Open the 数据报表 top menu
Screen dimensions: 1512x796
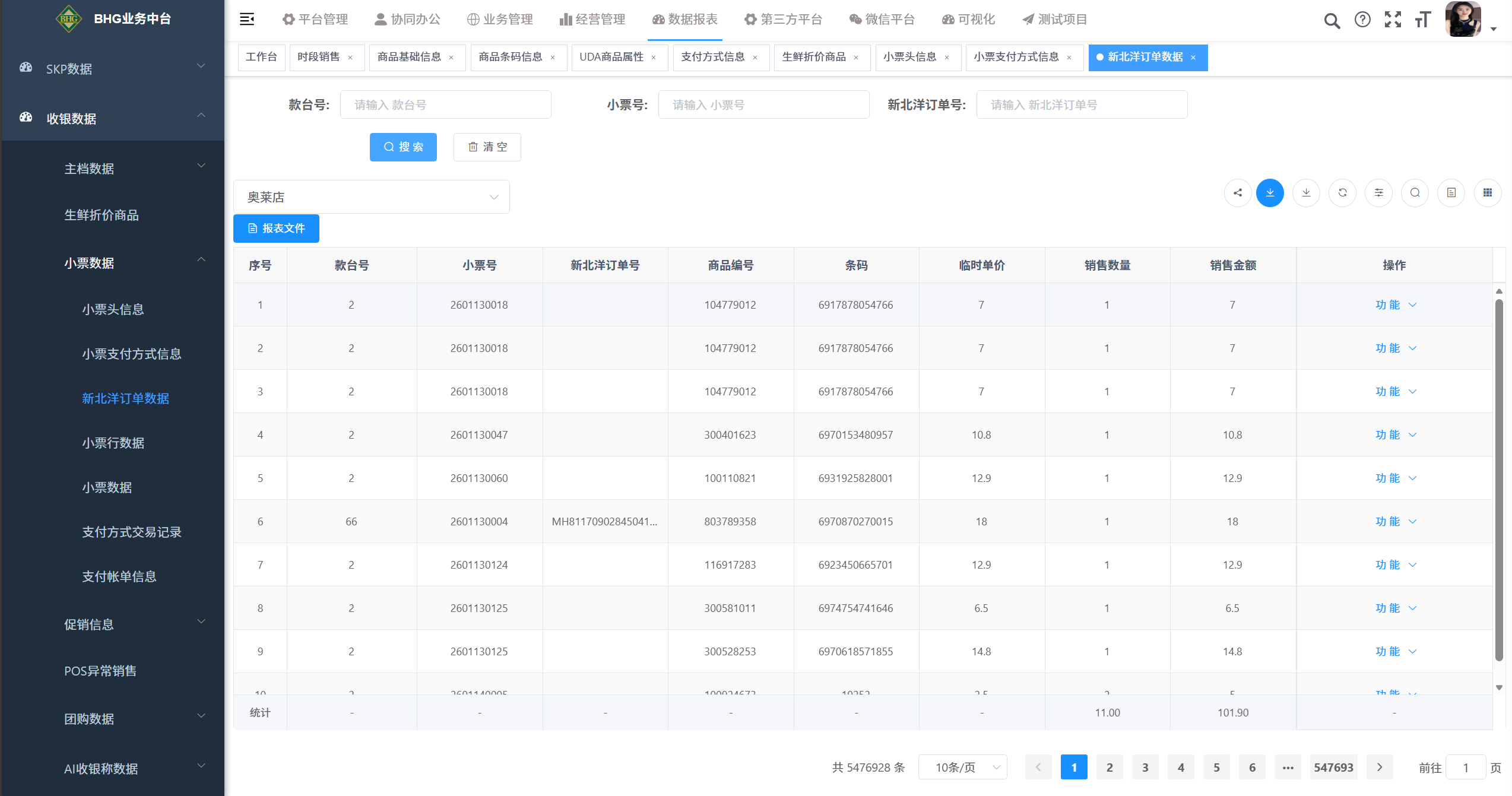684,20
